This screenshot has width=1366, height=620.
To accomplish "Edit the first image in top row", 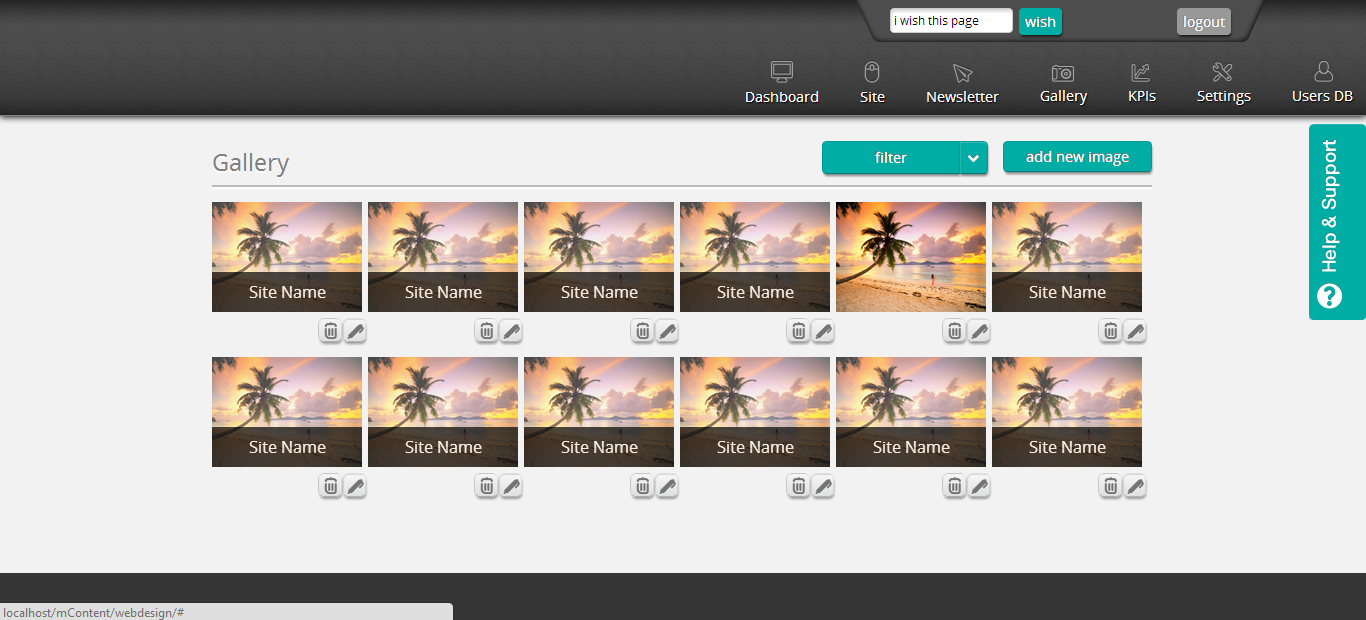I will tap(355, 331).
